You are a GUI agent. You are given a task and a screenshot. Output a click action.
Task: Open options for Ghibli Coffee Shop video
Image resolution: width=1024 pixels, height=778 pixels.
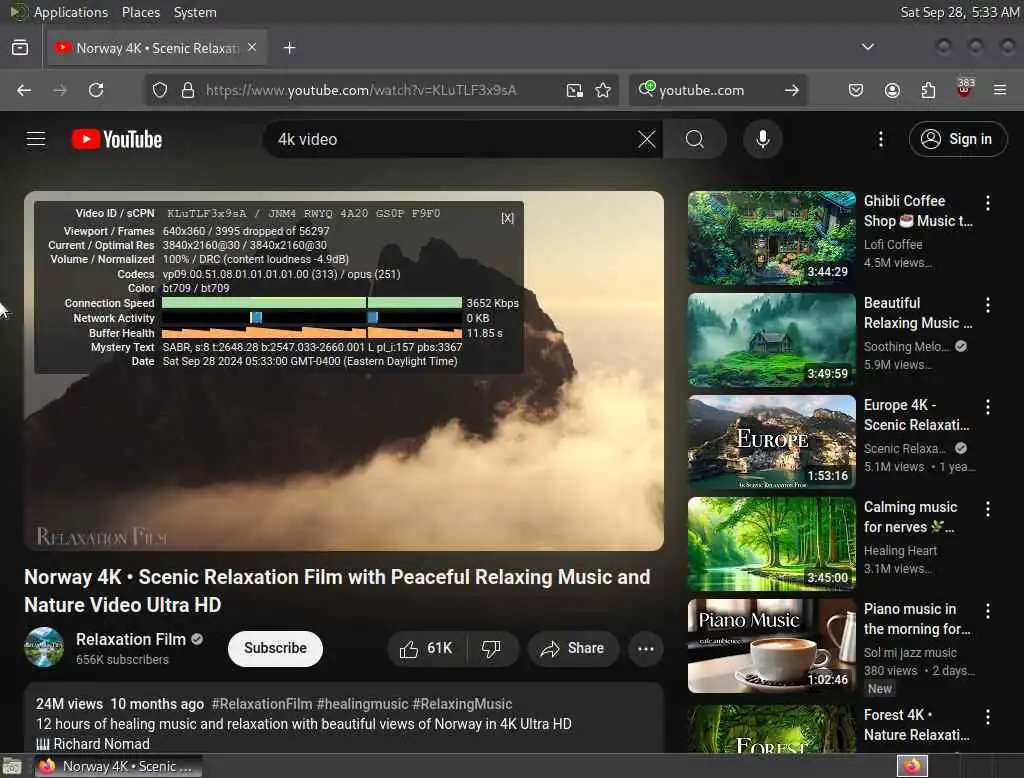(987, 203)
